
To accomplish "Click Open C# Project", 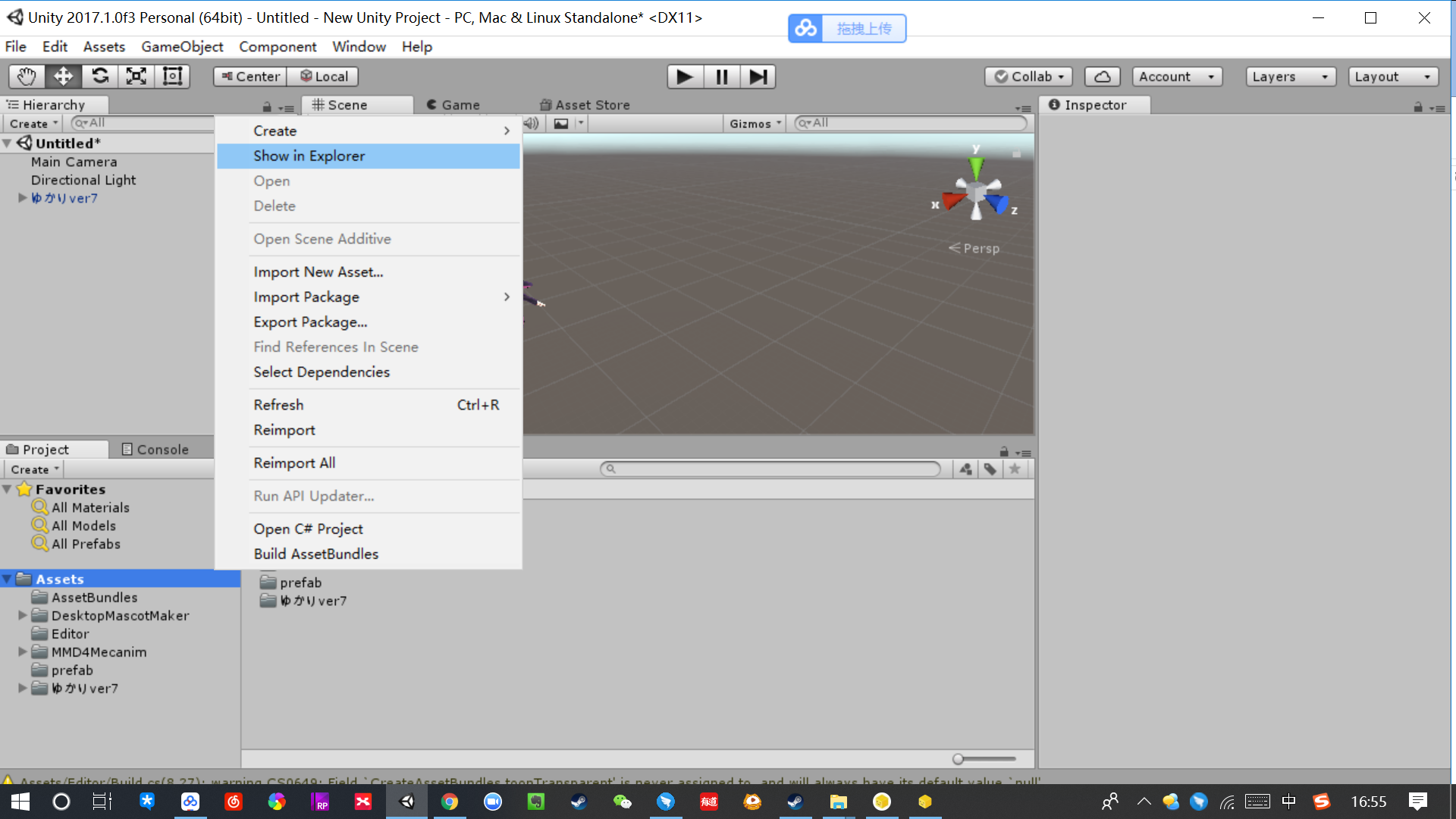I will click(x=369, y=529).
